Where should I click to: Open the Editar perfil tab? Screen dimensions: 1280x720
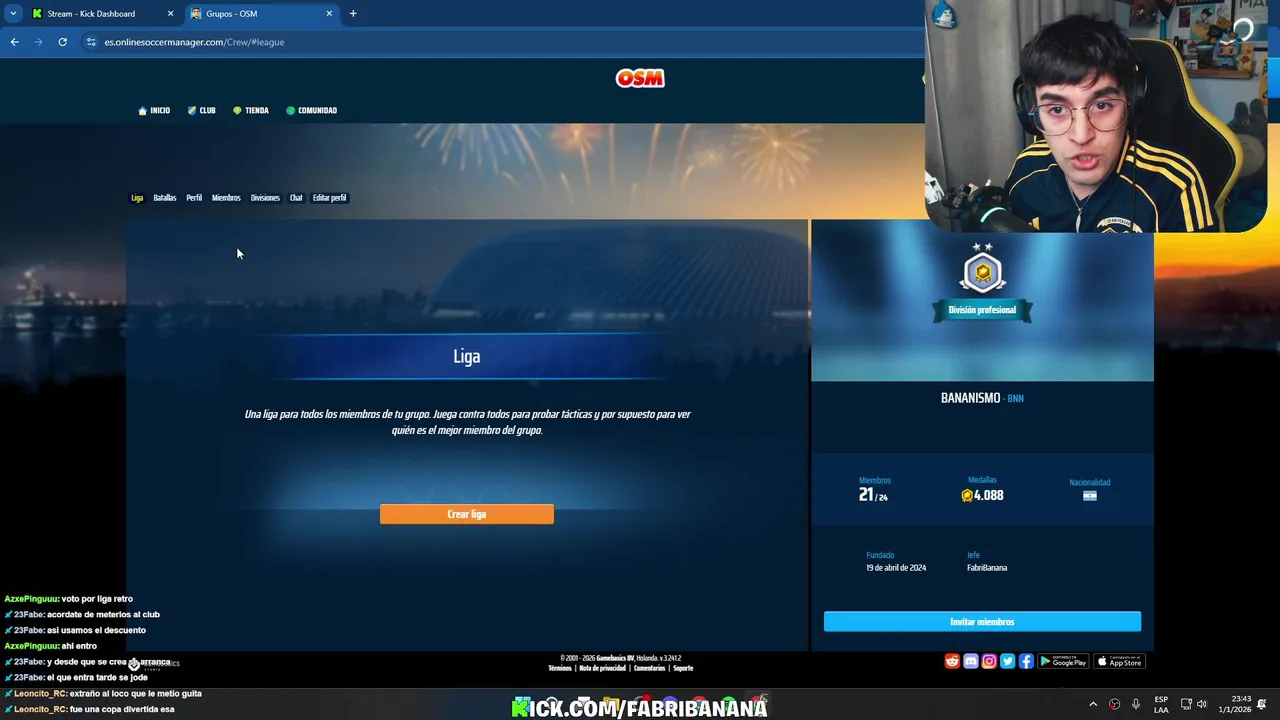tap(329, 198)
